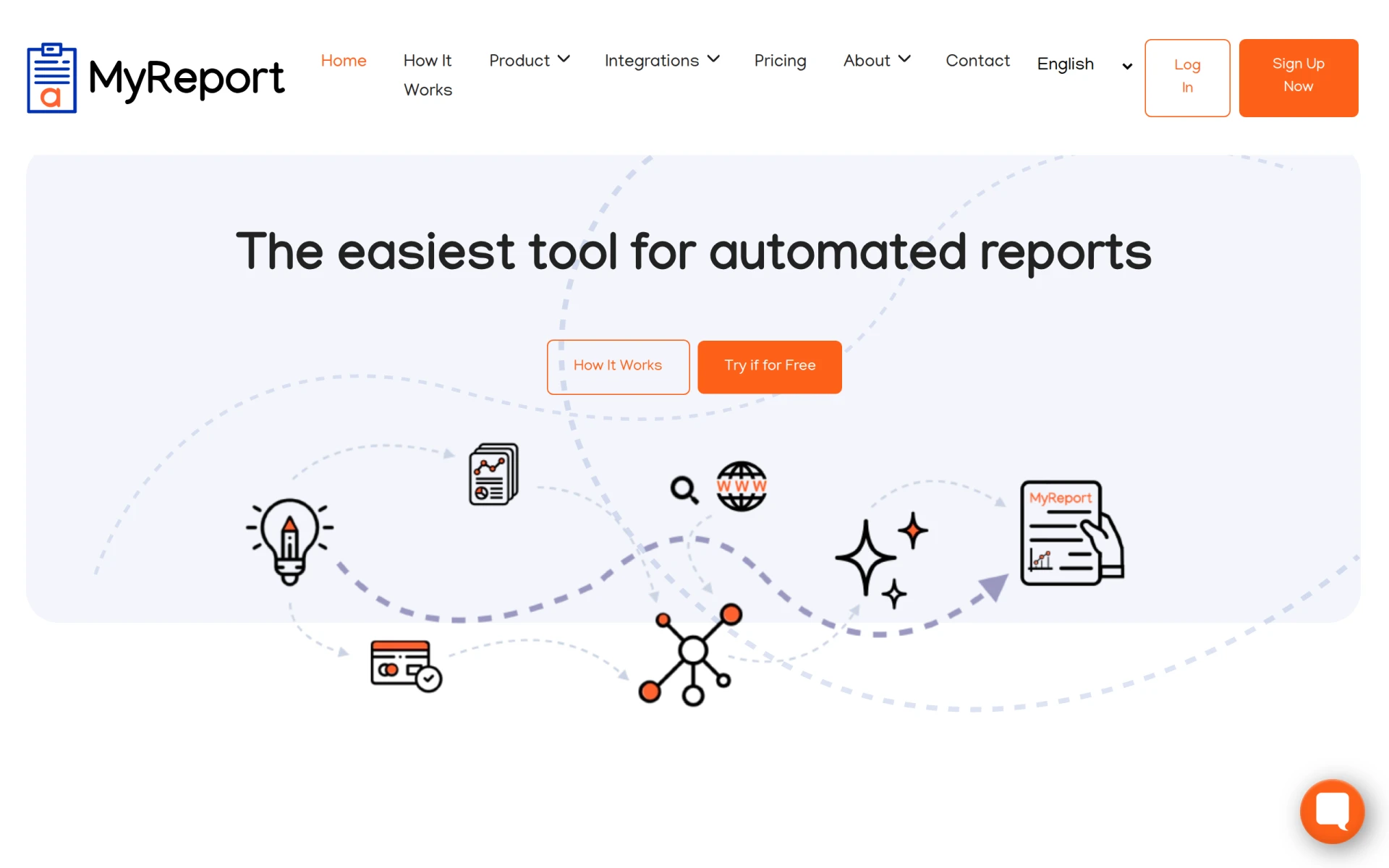1389x868 pixels.
Task: Click the Try if for Free button
Action: point(770,367)
